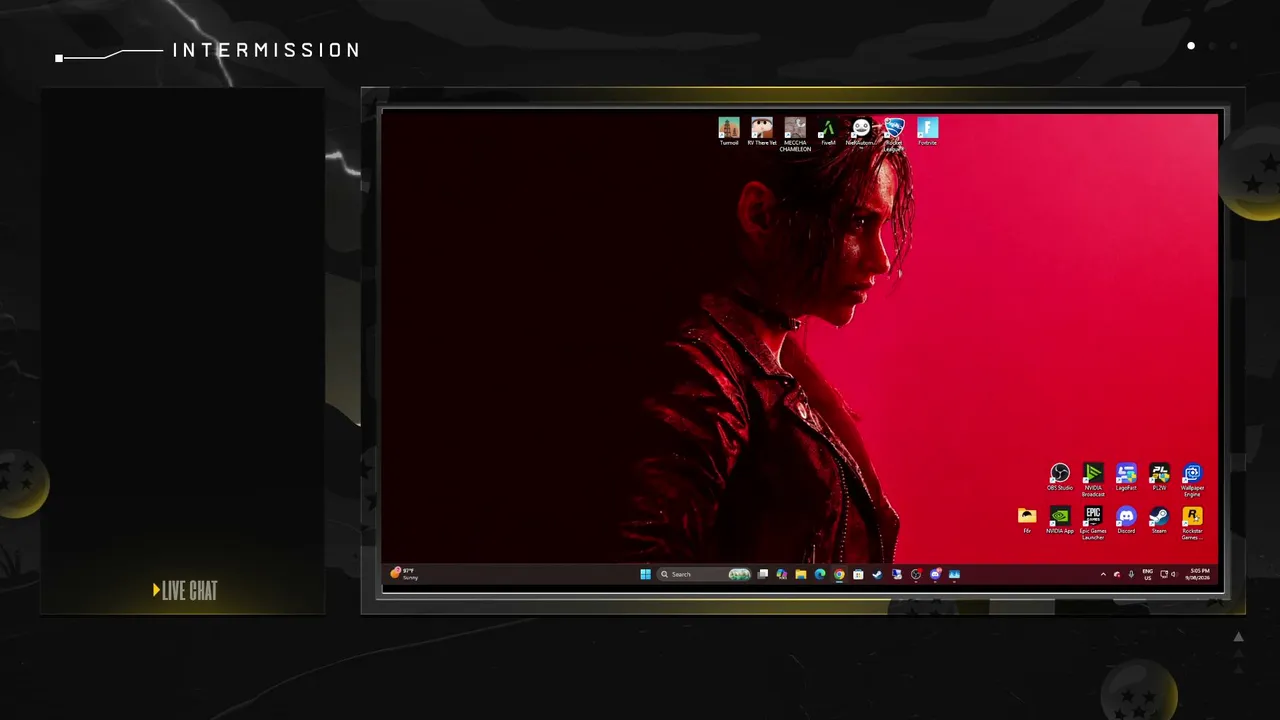
Task: Open the volume control in the system tray
Action: [x=1174, y=574]
